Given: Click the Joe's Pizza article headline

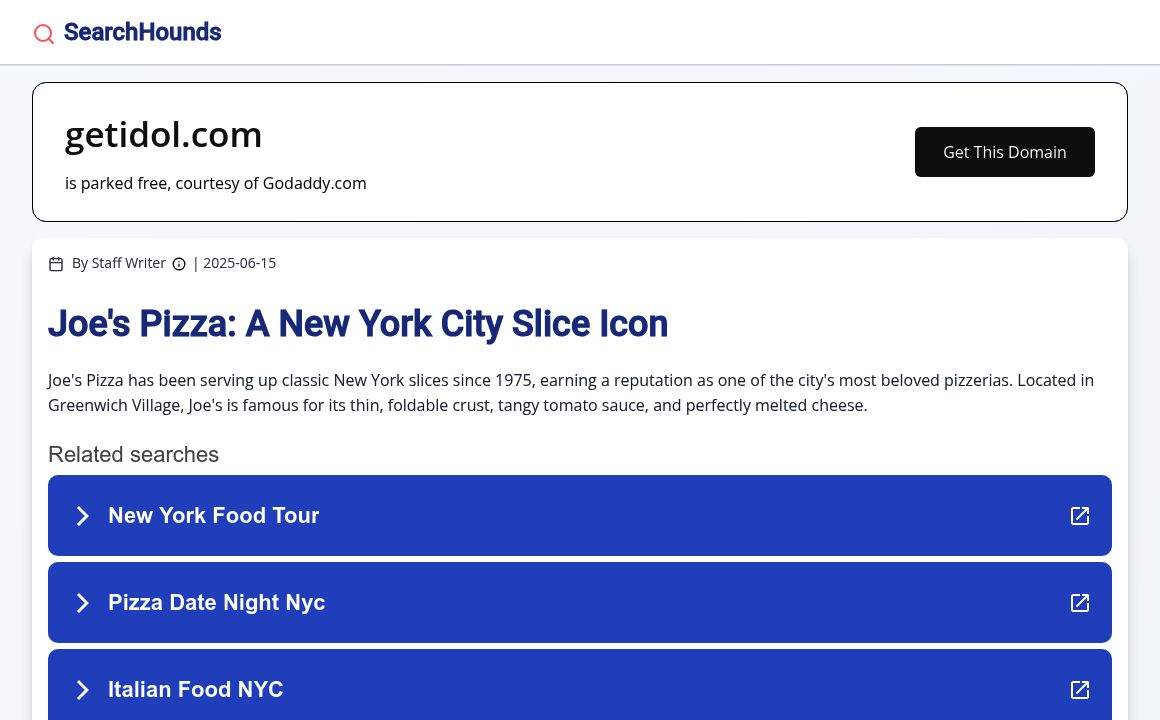Looking at the screenshot, I should tap(358, 324).
